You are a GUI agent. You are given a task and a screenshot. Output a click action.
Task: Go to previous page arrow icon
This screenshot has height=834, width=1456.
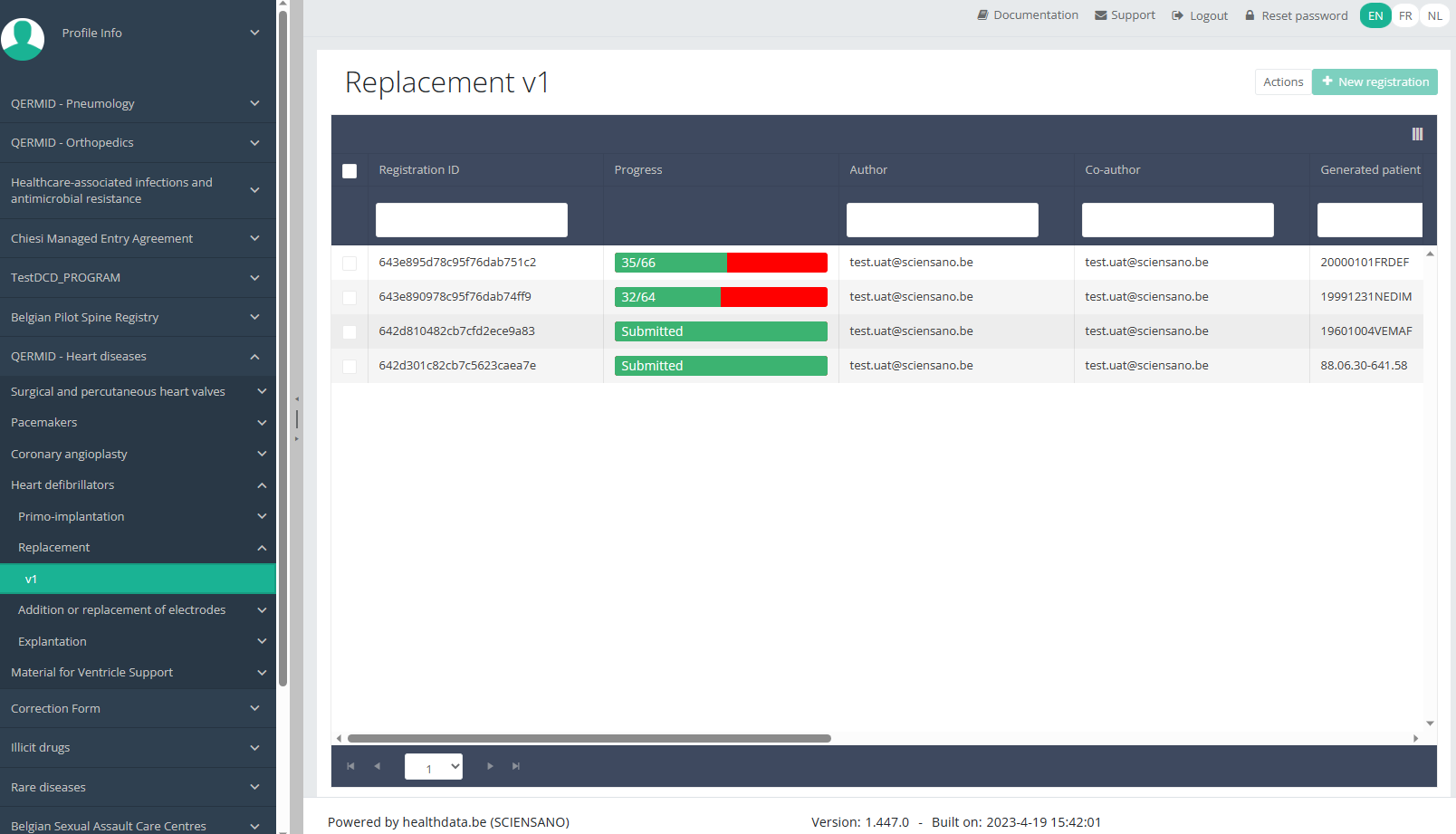(x=378, y=766)
